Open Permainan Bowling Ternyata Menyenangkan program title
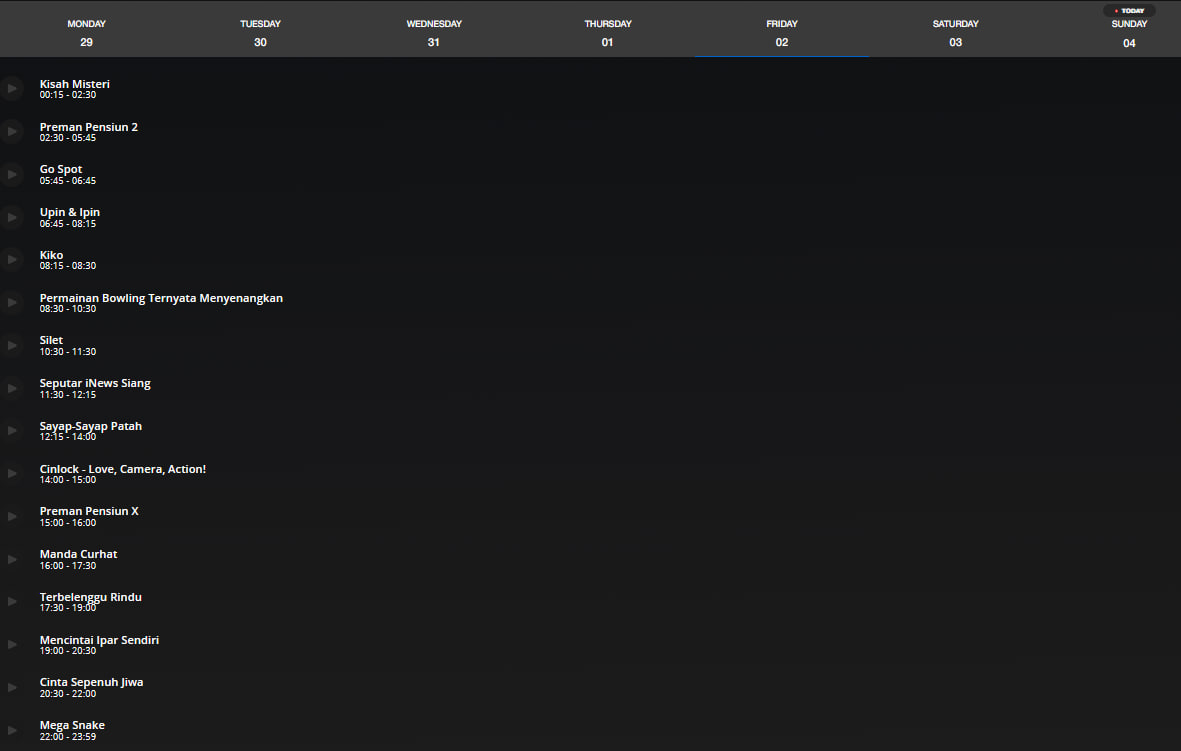Screen dimensions: 1181x751 [161, 298]
